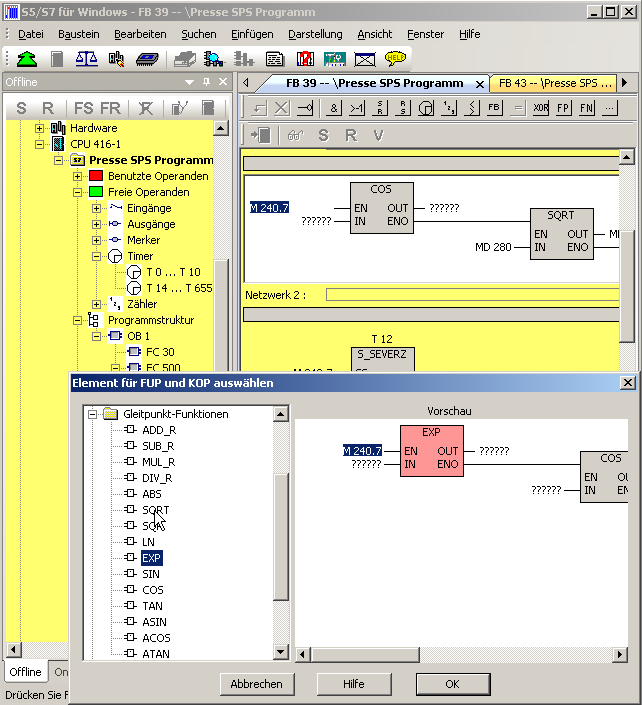The height and width of the screenshot is (705, 642).
Task: Collapse the Freie Operanden node
Action: [77, 192]
